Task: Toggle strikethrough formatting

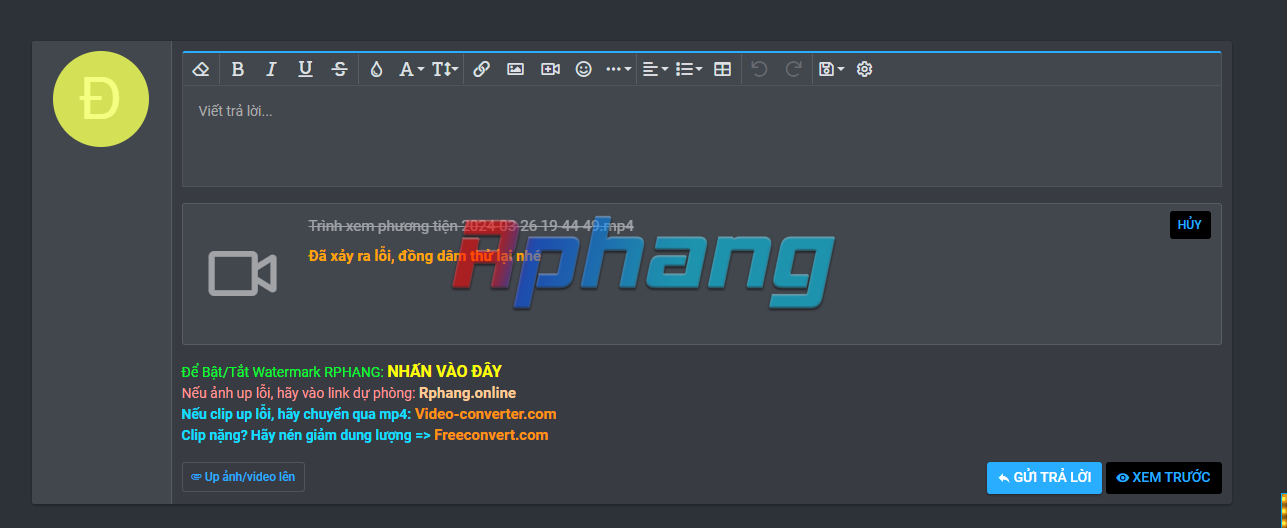Action: (x=339, y=69)
